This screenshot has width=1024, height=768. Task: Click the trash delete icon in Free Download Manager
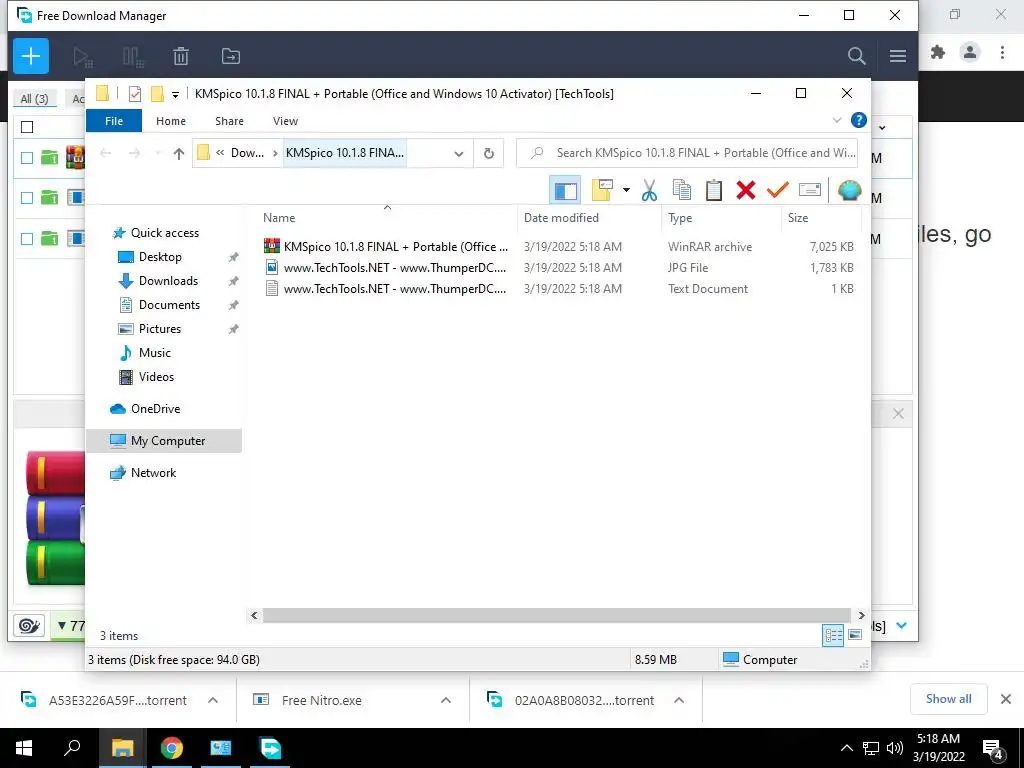pos(181,56)
